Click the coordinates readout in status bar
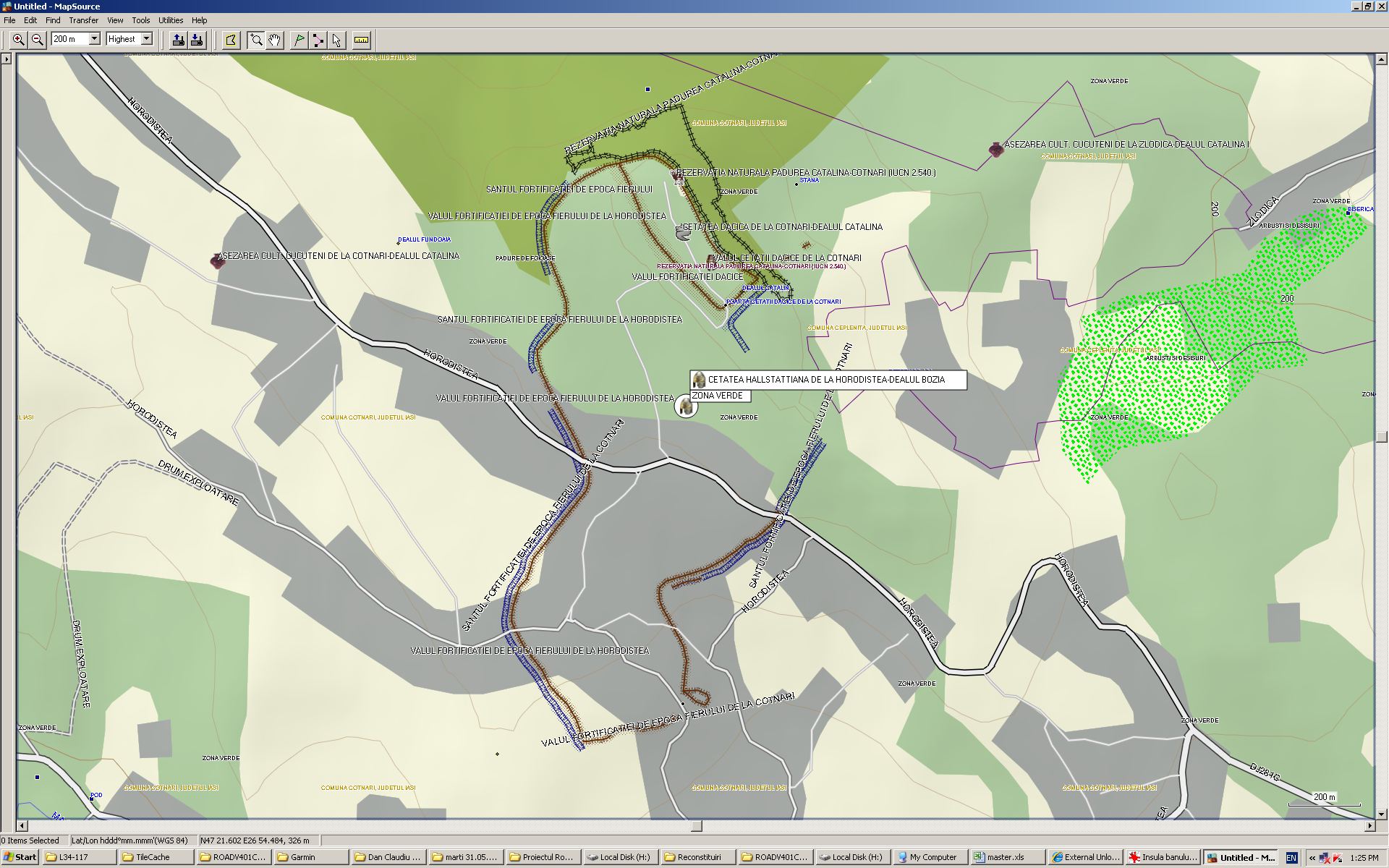This screenshot has height=868, width=1389. tap(258, 841)
